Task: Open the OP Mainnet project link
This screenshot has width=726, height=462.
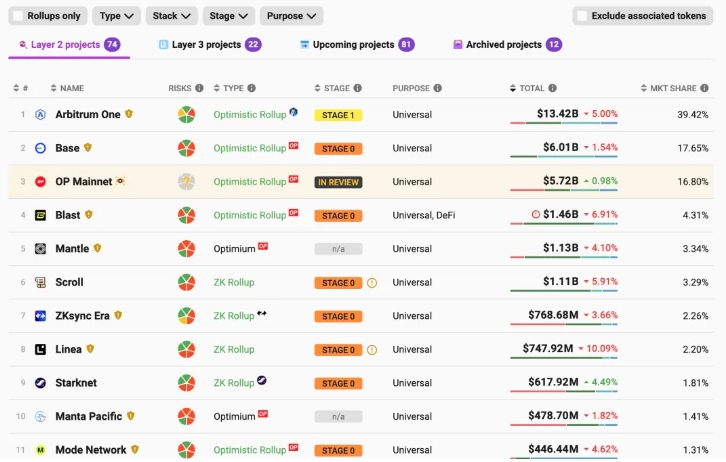Action: (83, 182)
